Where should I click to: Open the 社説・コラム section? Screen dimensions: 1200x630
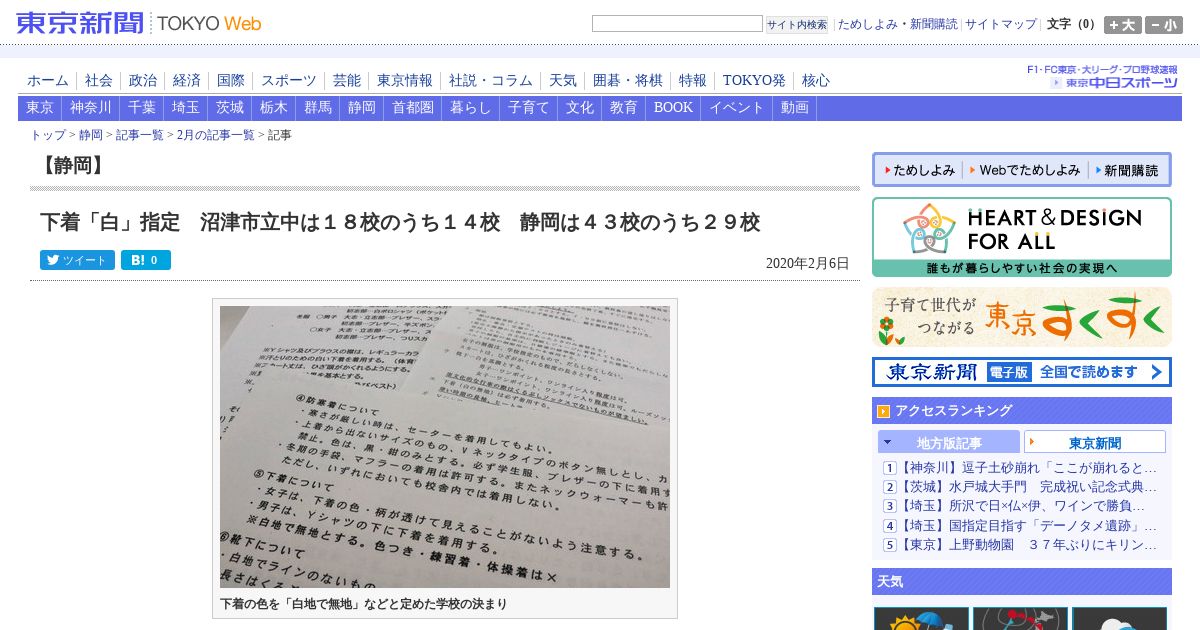tap(491, 80)
